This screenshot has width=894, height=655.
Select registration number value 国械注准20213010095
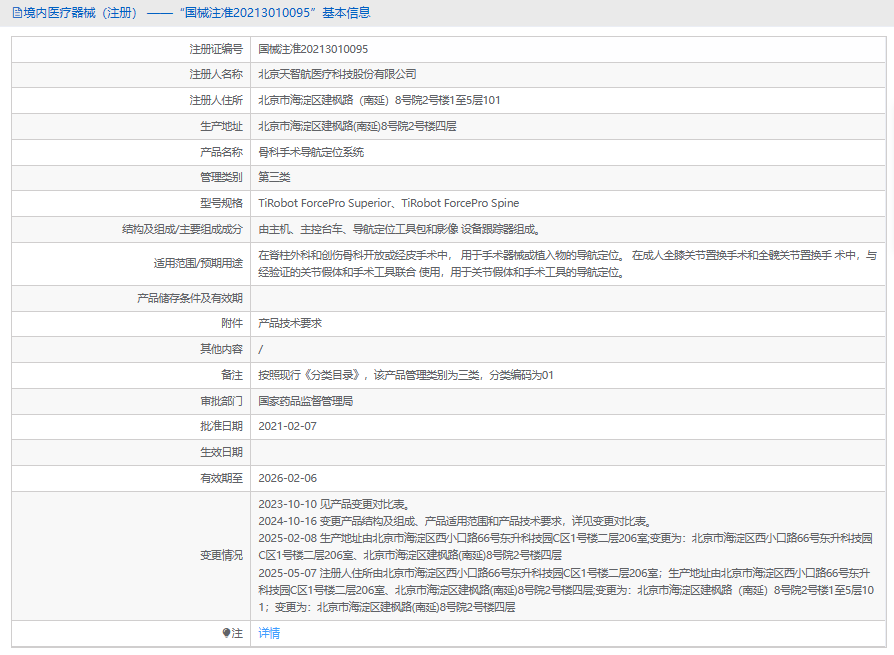click(313, 49)
